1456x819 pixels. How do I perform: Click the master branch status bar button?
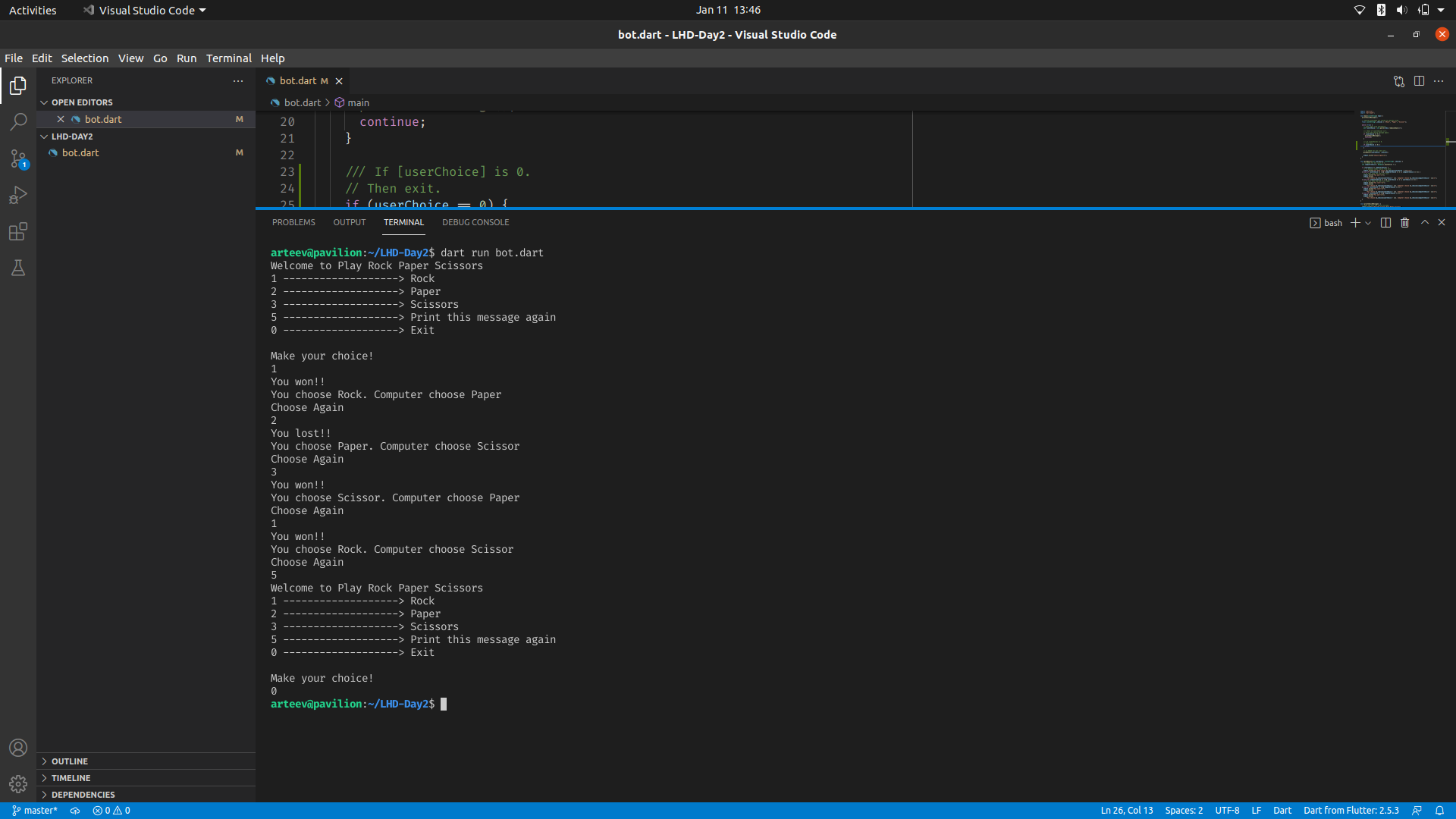tap(35, 811)
